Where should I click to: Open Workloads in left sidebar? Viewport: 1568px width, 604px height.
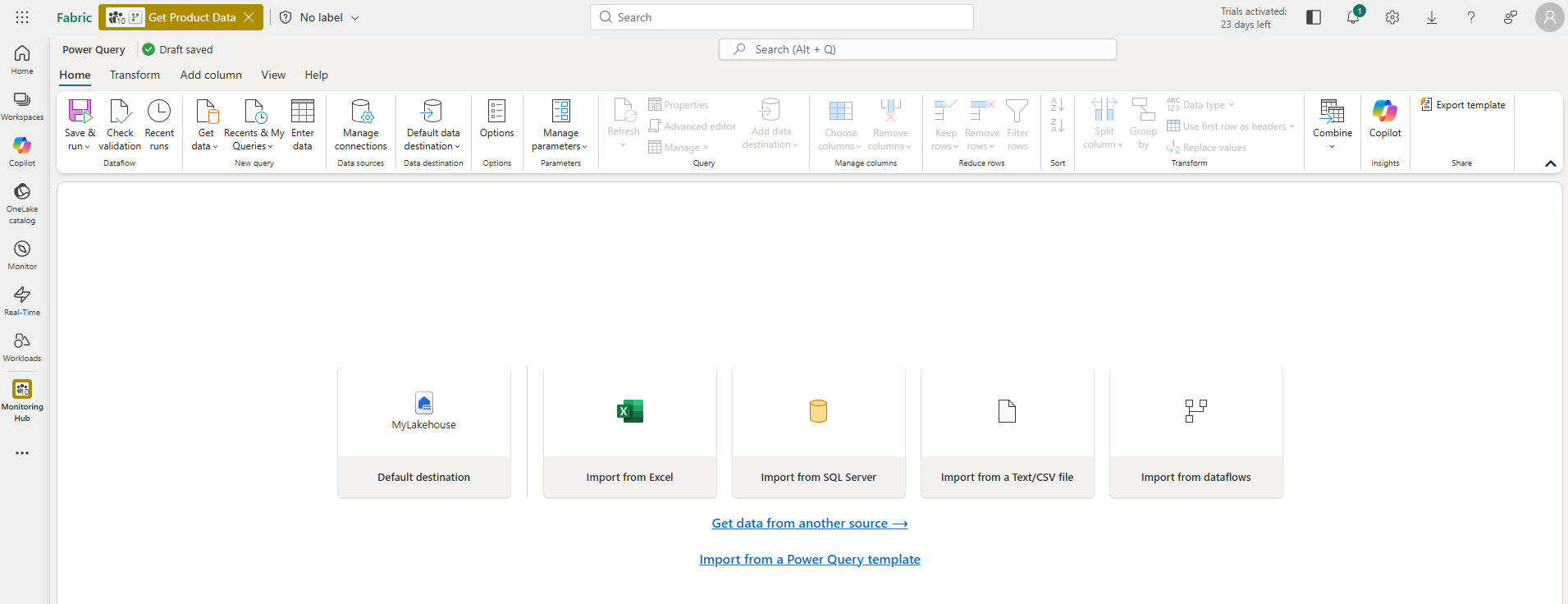[22, 347]
